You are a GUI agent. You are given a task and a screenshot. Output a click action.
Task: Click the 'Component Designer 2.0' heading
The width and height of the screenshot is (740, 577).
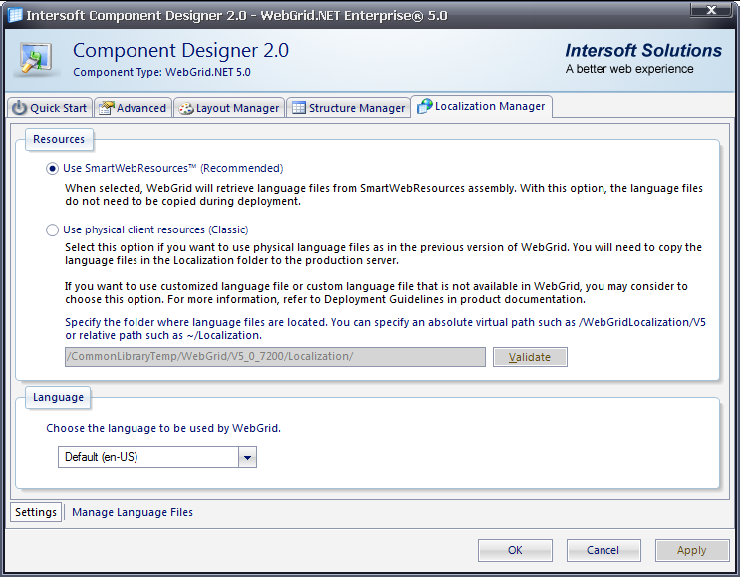pyautogui.click(x=181, y=50)
